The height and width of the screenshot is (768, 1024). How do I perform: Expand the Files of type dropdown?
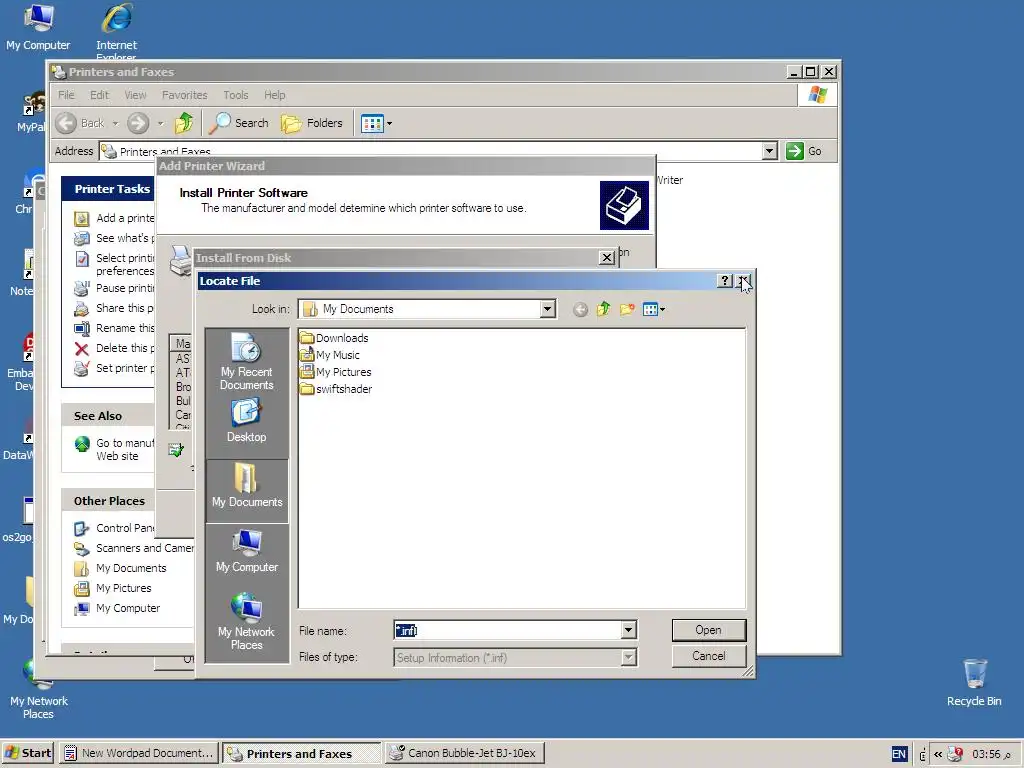(628, 658)
